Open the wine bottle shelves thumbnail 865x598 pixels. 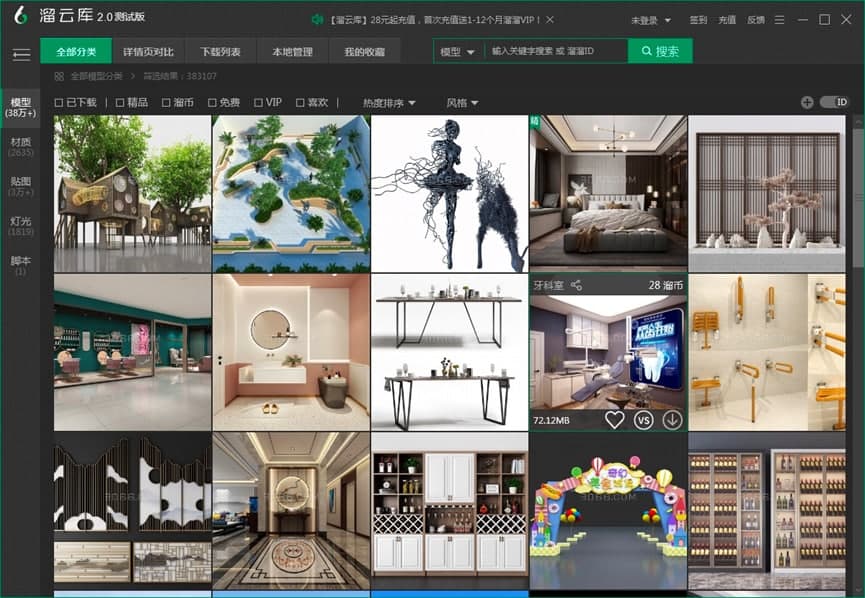[767, 511]
